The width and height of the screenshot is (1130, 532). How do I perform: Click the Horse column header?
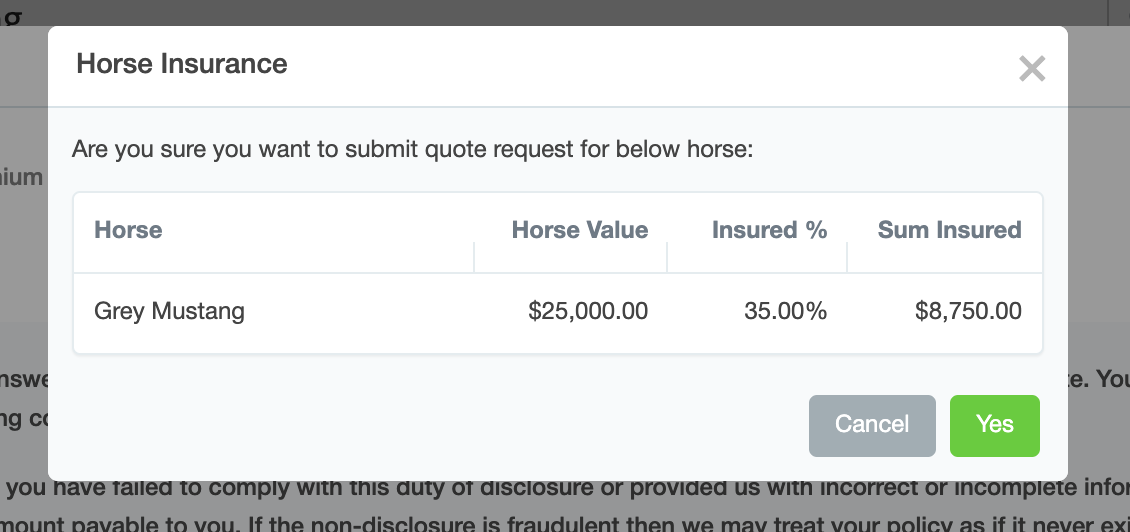tap(128, 230)
